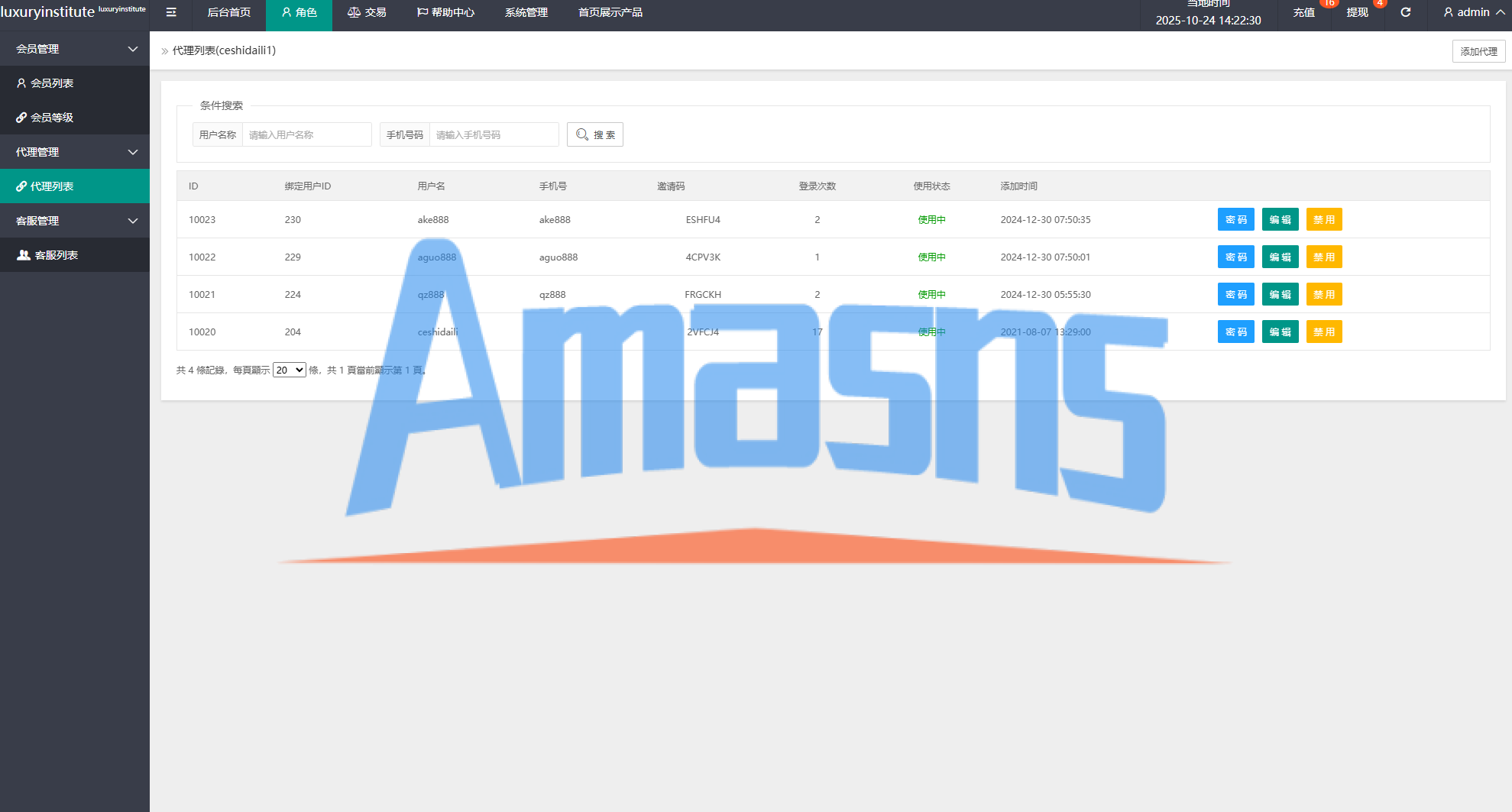Viewport: 1512px width, 812px height.
Task: Click the 添加代理 button
Action: point(1478,51)
